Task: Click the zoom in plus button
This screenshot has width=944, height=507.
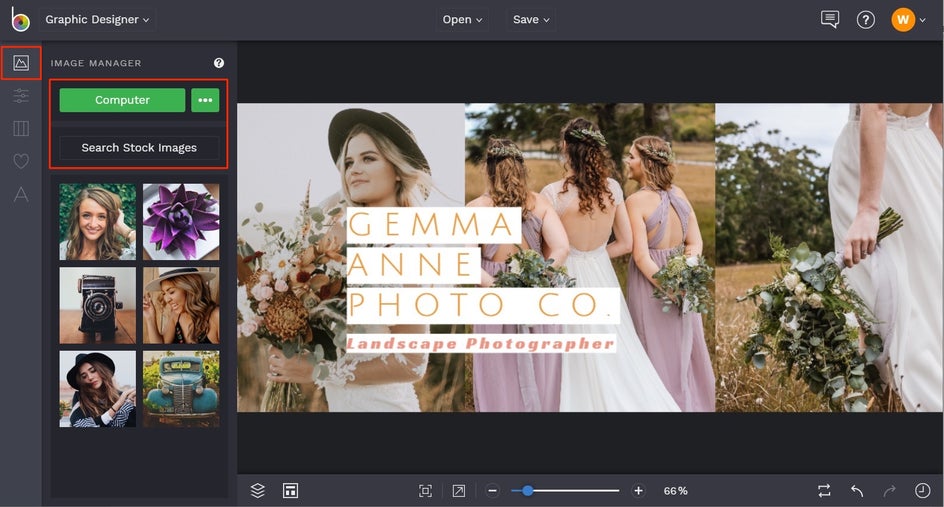Action: tap(639, 490)
